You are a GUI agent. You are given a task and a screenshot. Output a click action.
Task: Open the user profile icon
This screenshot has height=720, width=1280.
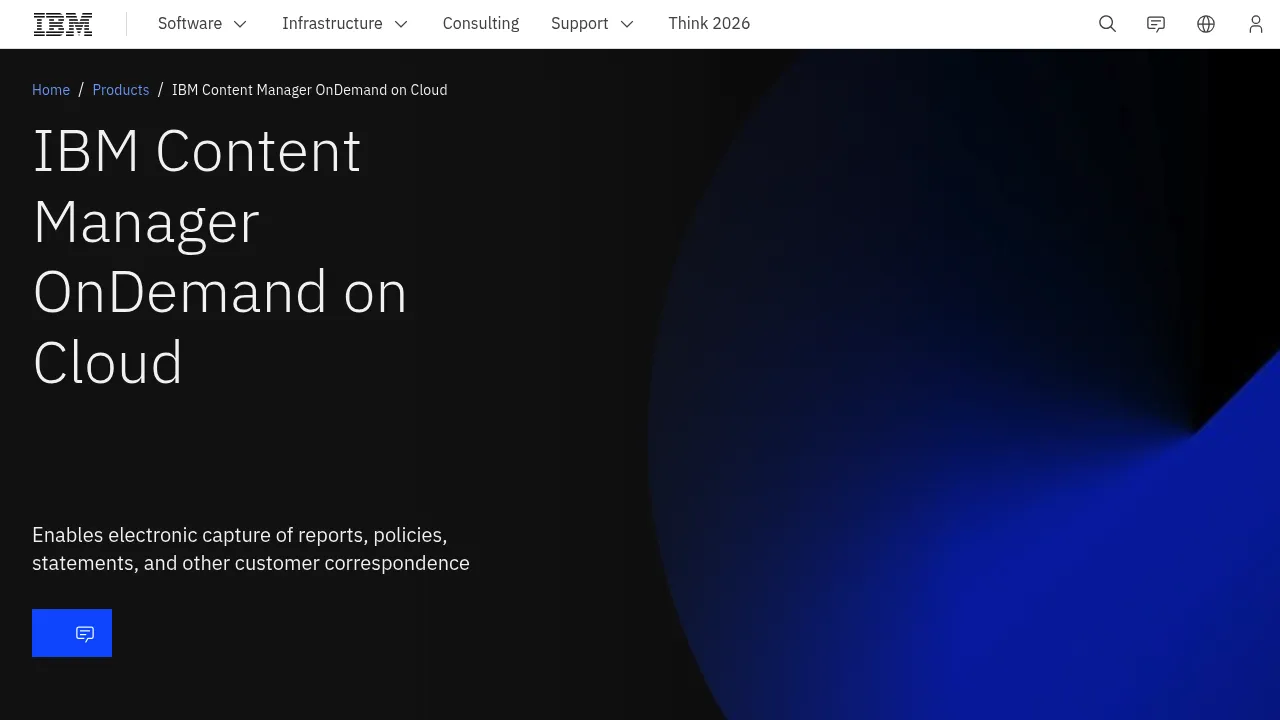[1256, 24]
